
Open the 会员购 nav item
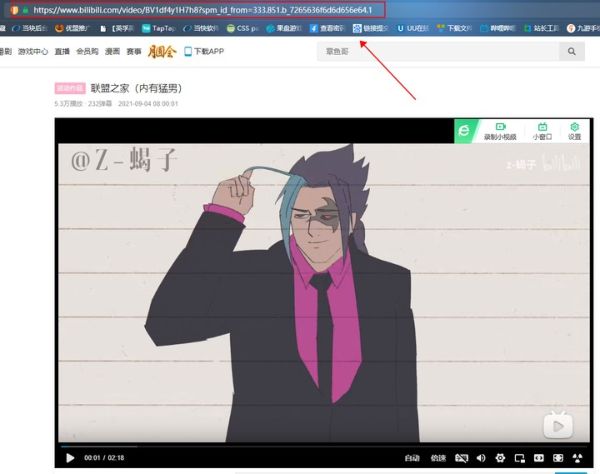click(87, 51)
